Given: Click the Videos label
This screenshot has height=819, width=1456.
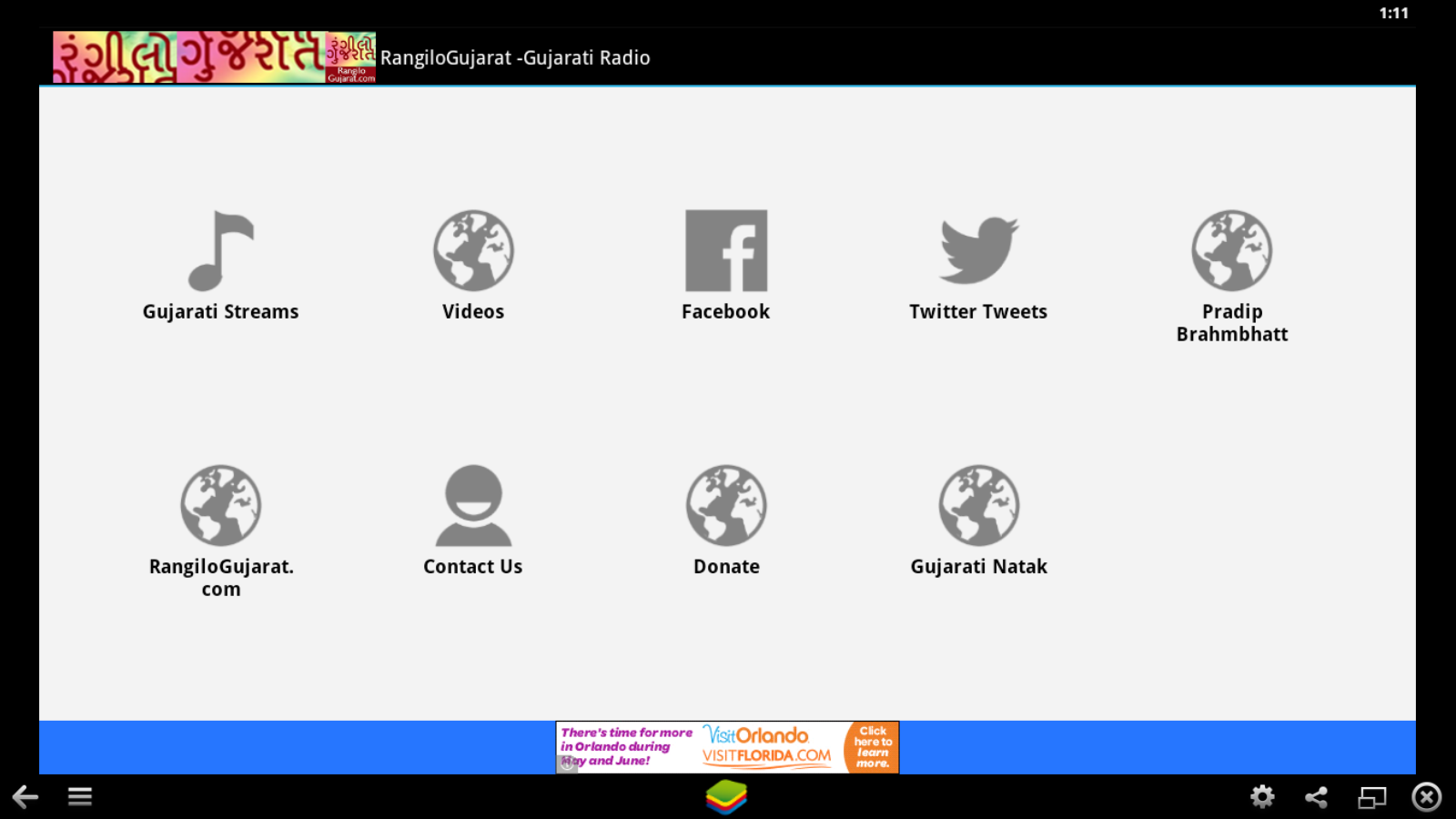Looking at the screenshot, I should (473, 312).
